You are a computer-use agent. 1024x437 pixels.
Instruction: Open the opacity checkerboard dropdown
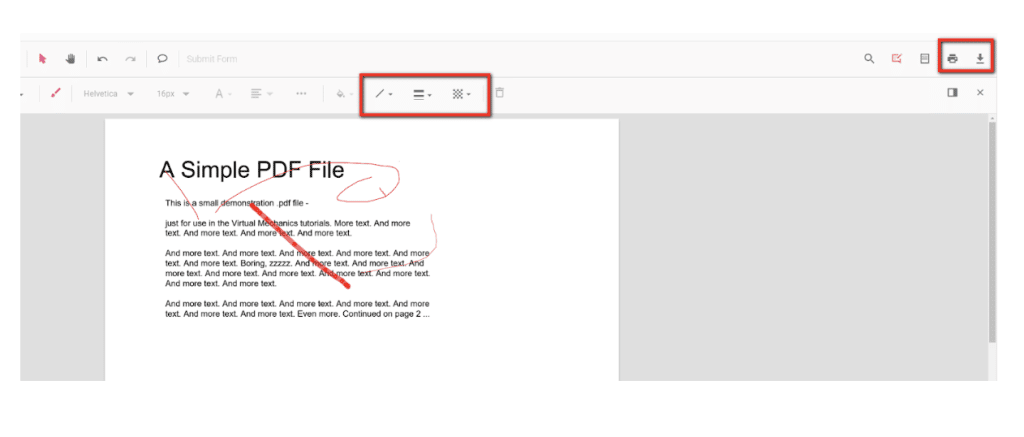pos(461,94)
